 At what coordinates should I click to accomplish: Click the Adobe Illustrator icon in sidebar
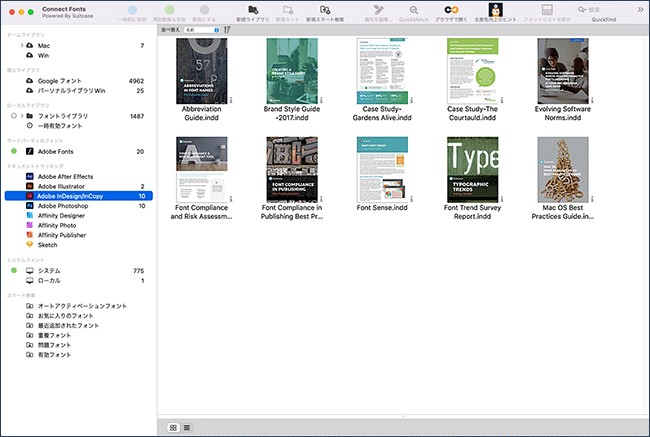pos(29,187)
